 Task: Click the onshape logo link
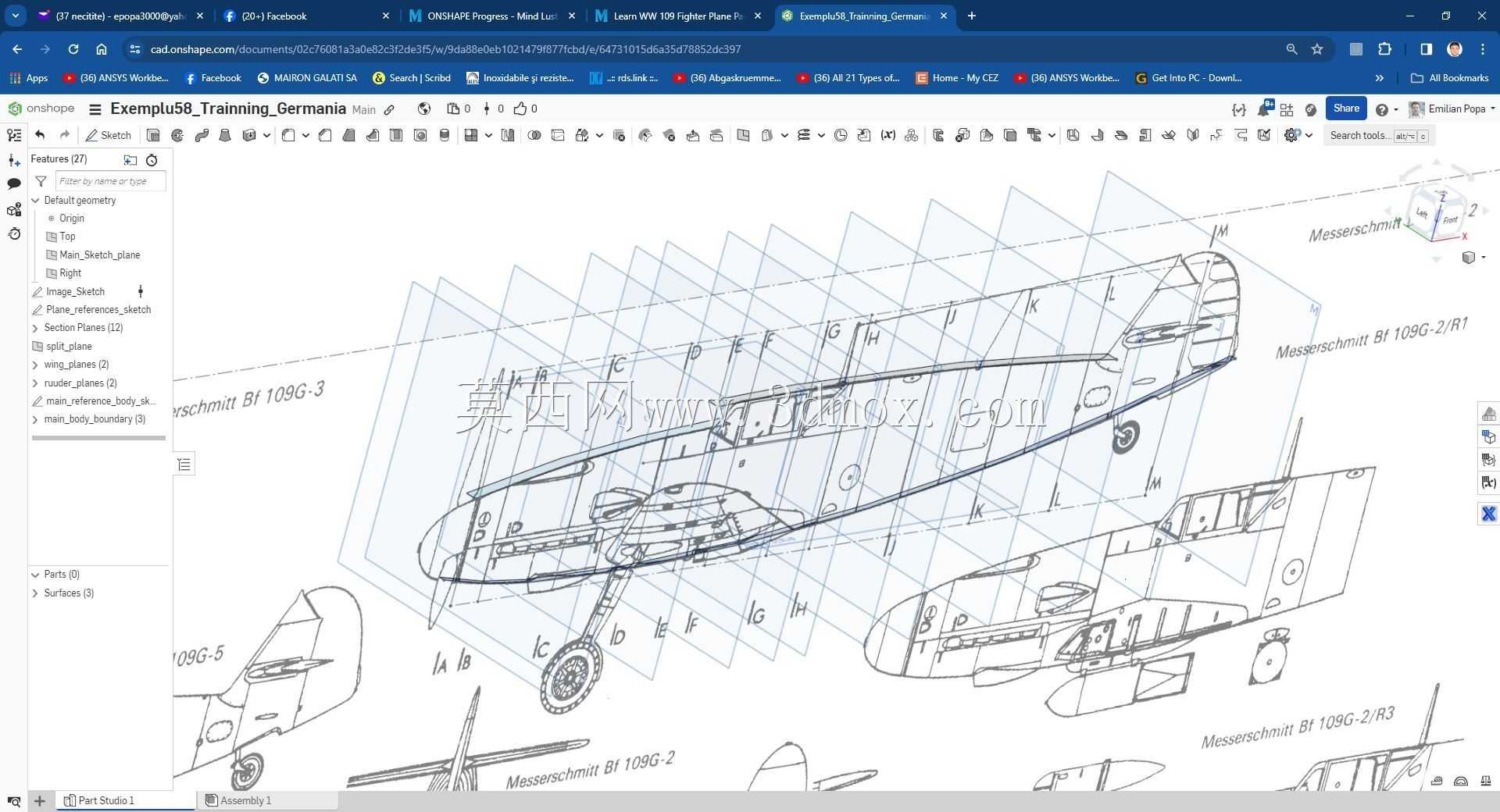pos(41,109)
